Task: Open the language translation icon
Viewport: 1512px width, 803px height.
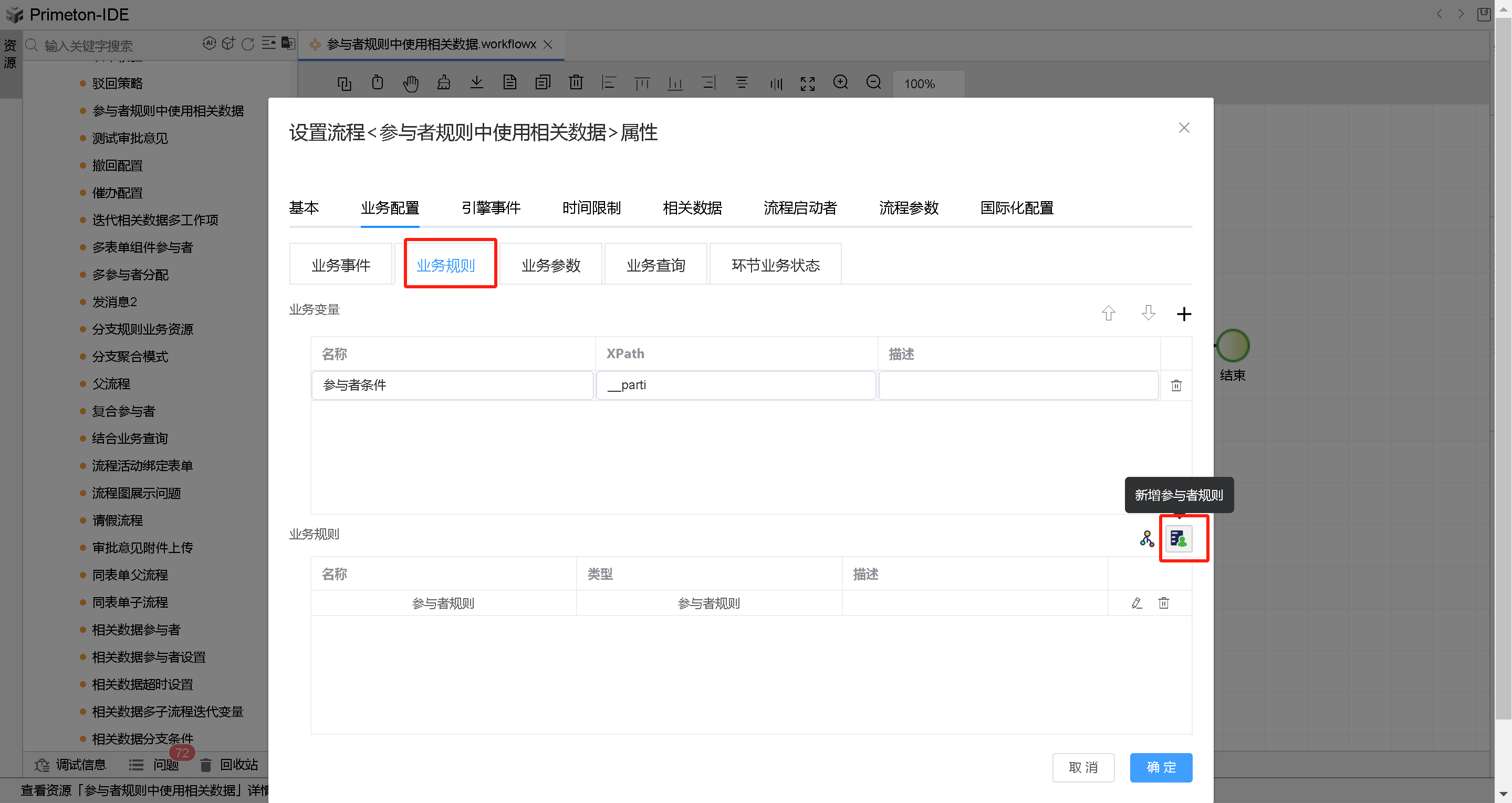Action: pos(287,44)
